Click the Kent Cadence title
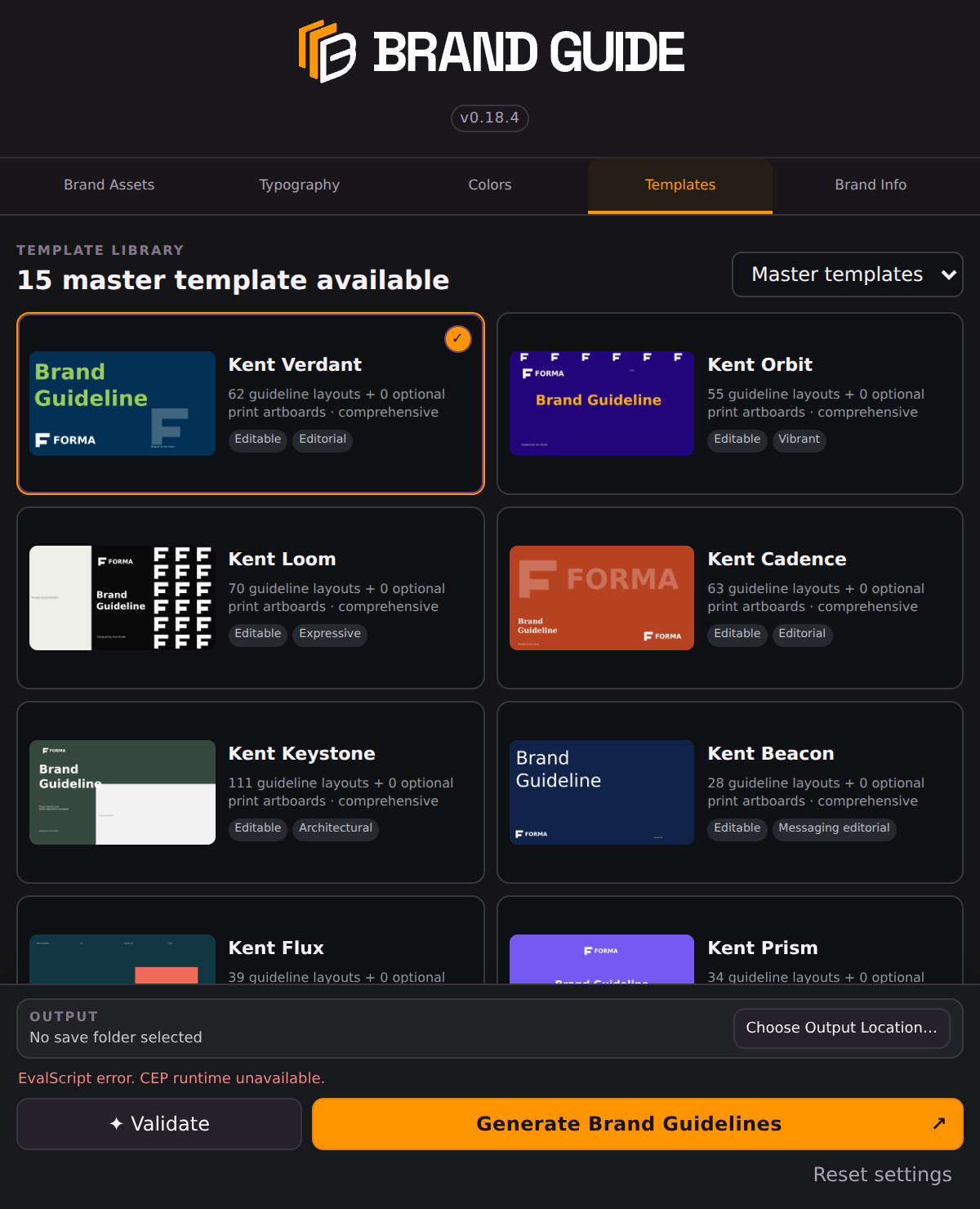Image resolution: width=980 pixels, height=1209 pixels. (777, 560)
